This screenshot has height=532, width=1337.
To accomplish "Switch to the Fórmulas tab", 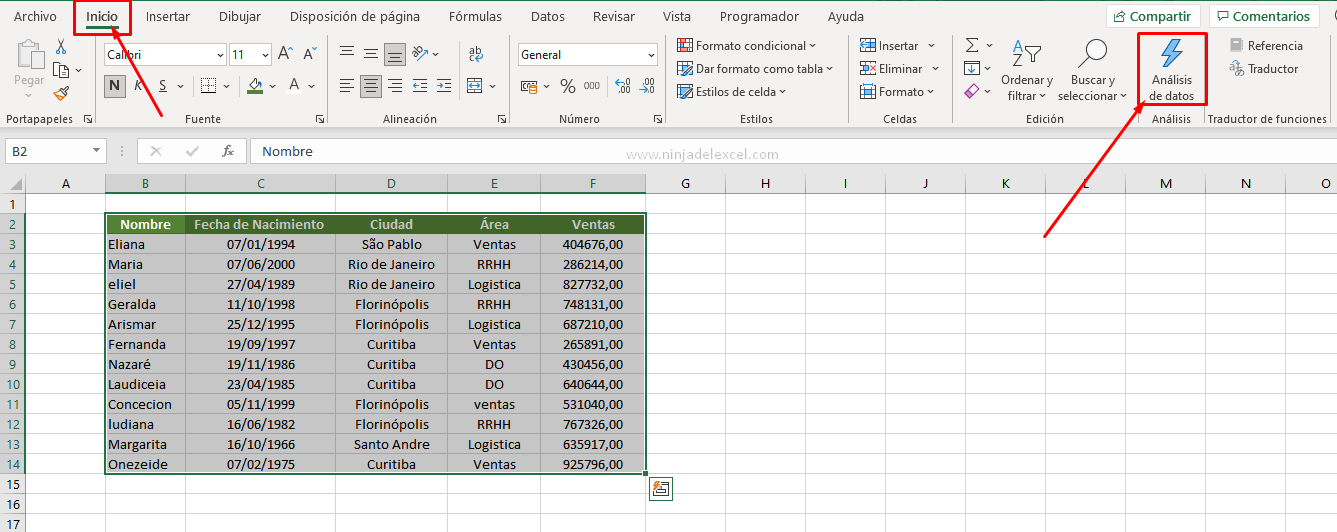I will (x=476, y=16).
